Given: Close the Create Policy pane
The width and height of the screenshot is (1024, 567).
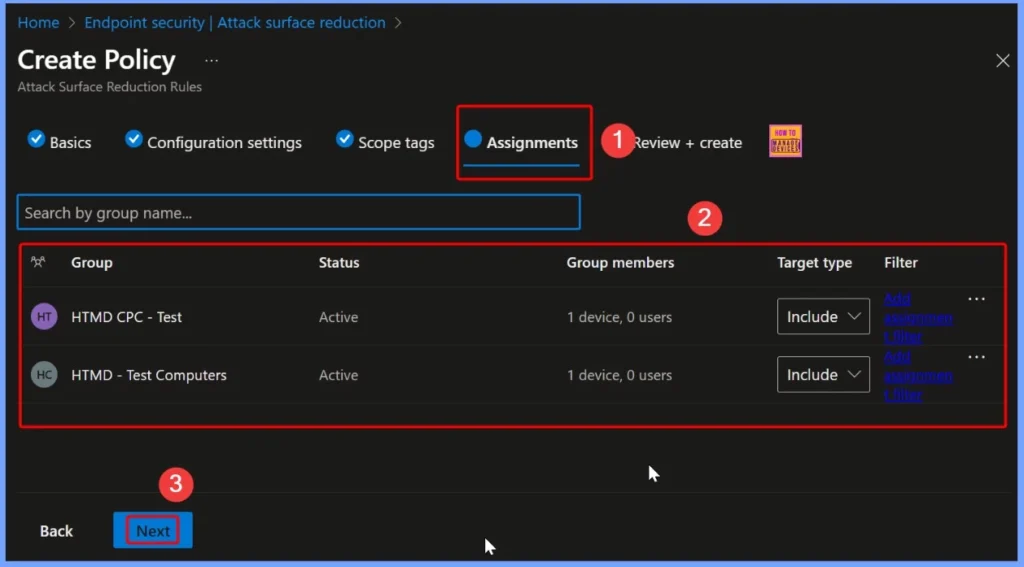Looking at the screenshot, I should click(x=1002, y=61).
